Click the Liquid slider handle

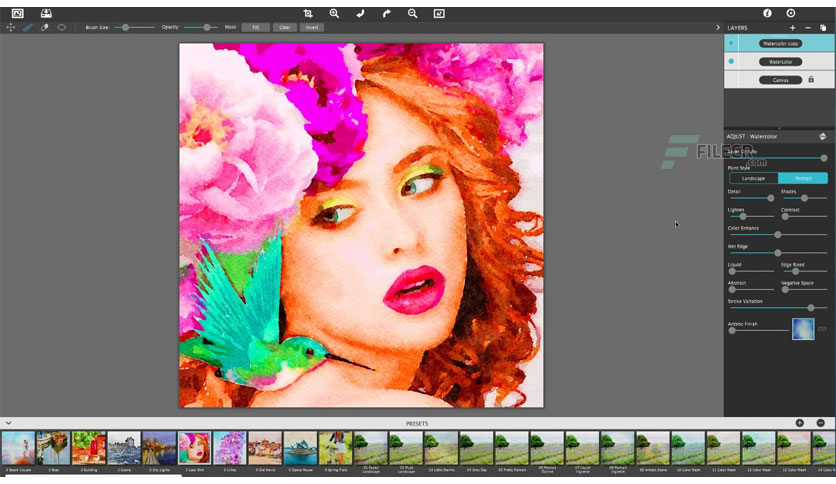732,271
